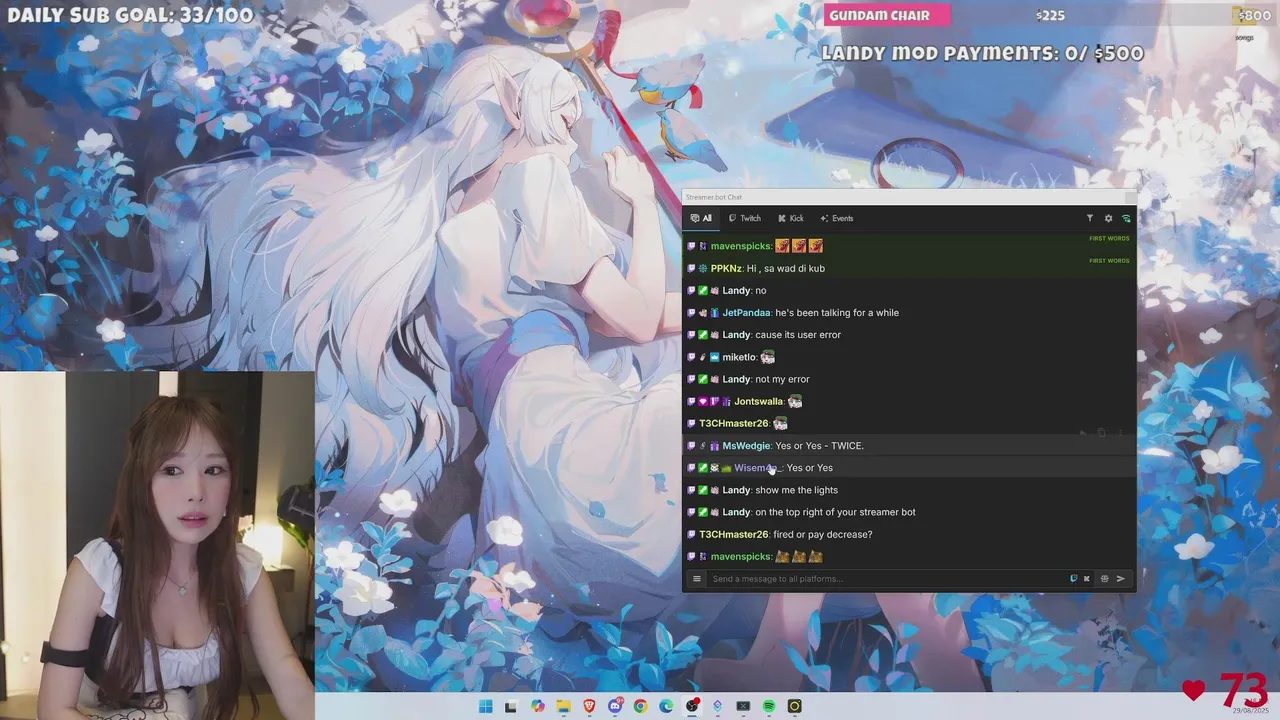The width and height of the screenshot is (1280, 720).
Task: Click T3CHmaster26 on 'fired or pay decrease?' message
Action: click(734, 534)
